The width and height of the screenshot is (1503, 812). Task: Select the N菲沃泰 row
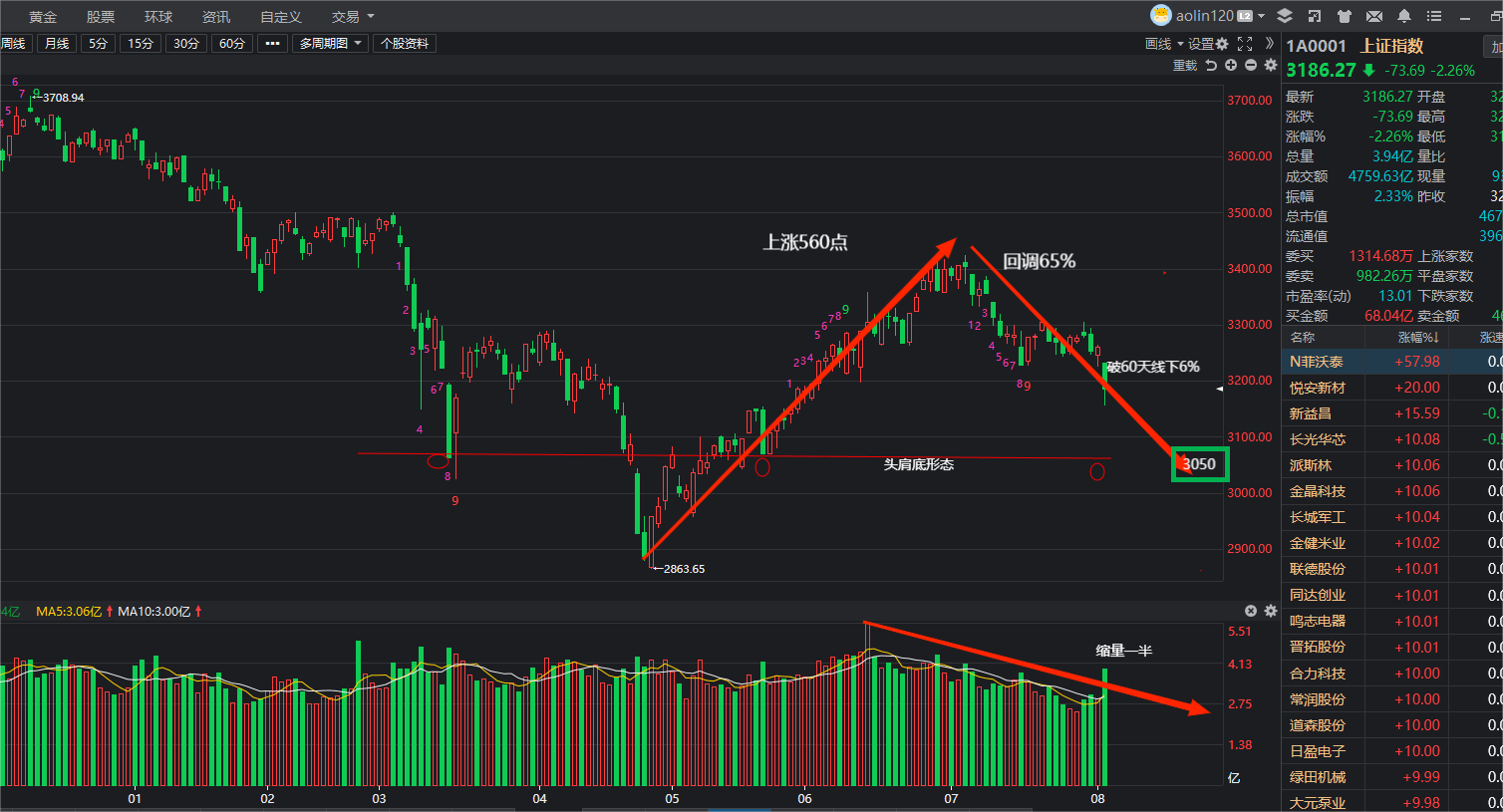pyautogui.click(x=1392, y=362)
